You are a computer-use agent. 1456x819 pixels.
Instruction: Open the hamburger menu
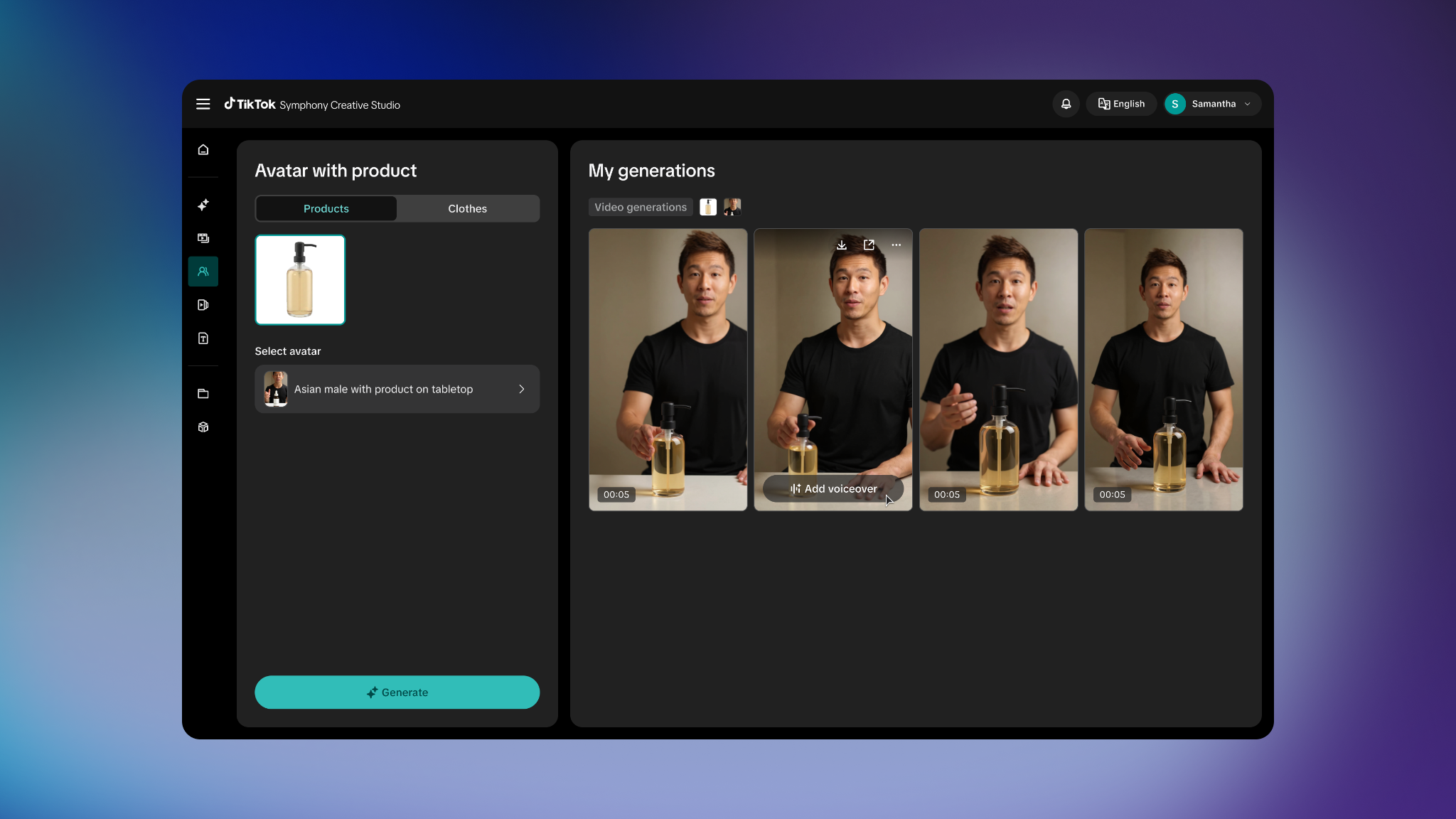203,104
